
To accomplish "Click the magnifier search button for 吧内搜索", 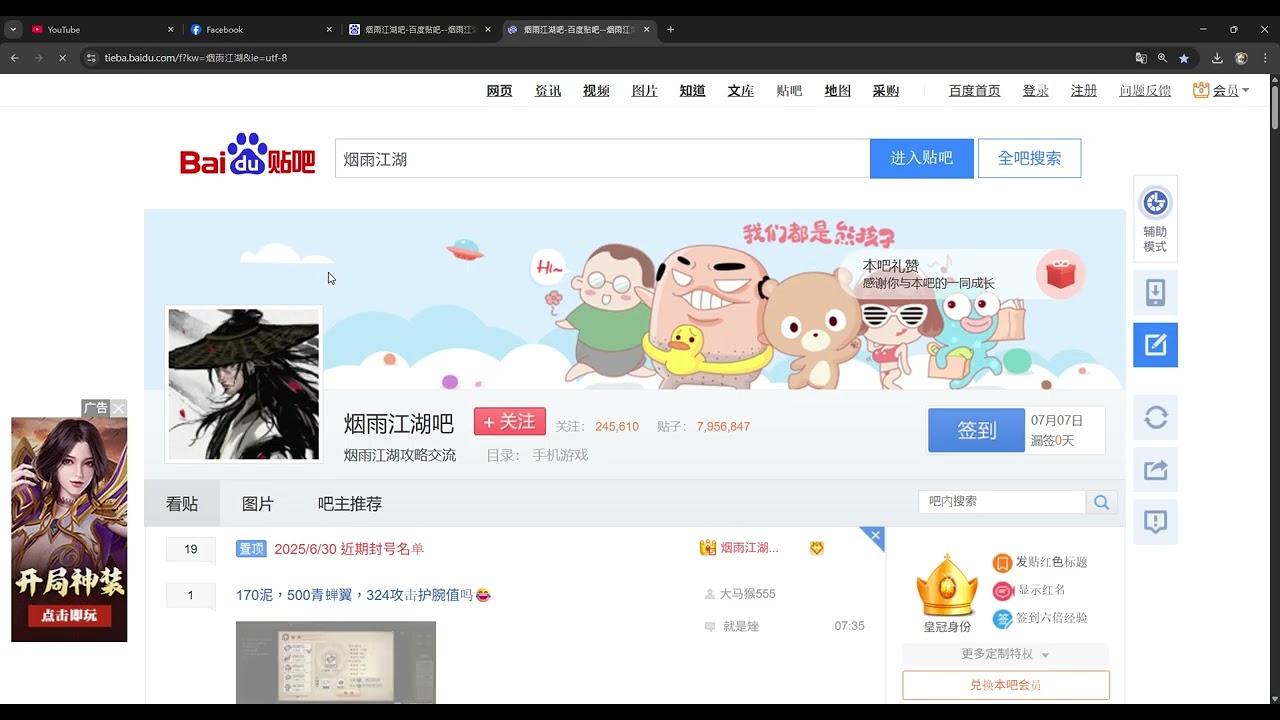I will pyautogui.click(x=1101, y=502).
